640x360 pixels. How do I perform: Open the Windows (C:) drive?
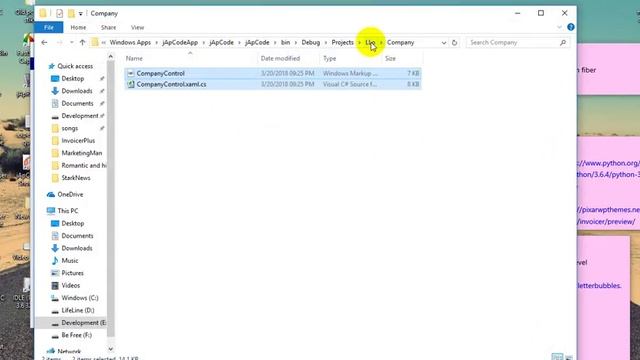click(80, 298)
